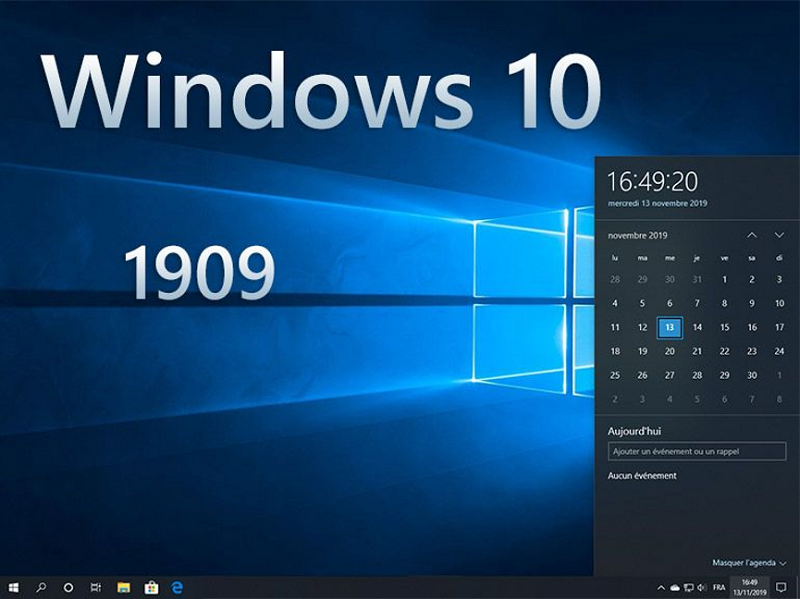Launch Microsoft Edge from the taskbar
The width and height of the screenshot is (800, 599).
178,587
